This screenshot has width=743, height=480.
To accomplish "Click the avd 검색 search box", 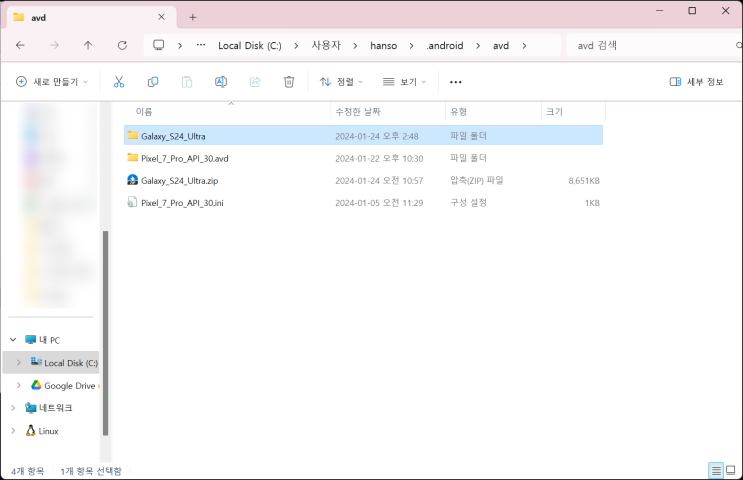I will pos(654,45).
